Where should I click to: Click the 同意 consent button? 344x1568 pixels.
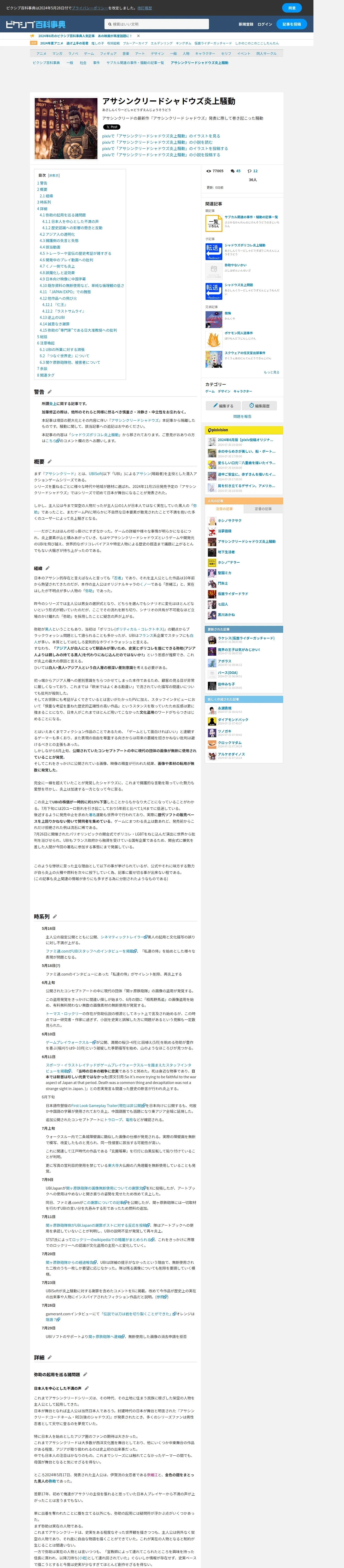[x=292, y=8]
